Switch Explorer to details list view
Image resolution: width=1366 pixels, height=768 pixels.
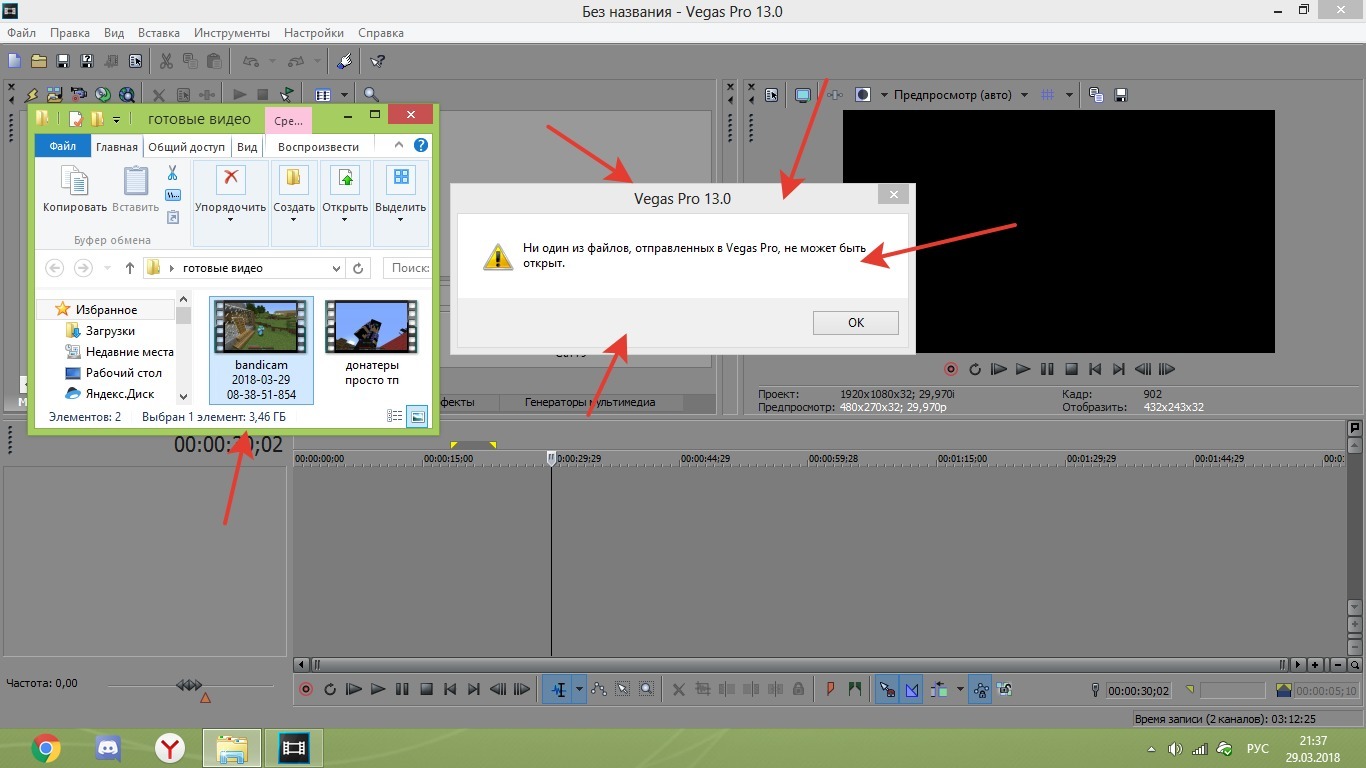pyautogui.click(x=395, y=416)
